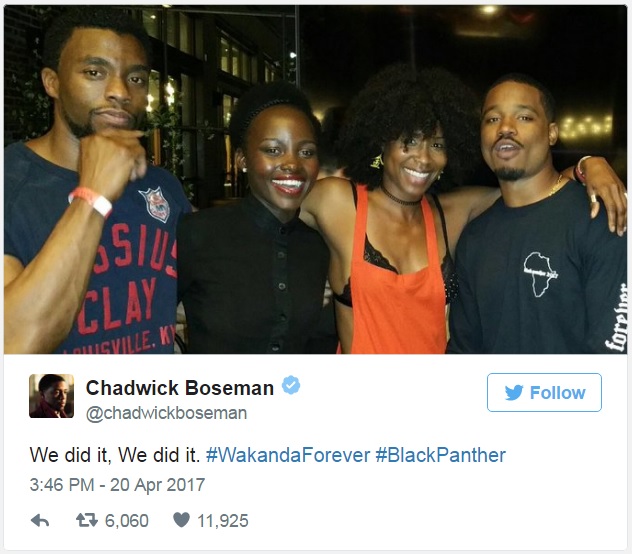The image size is (632, 554).
Task: Click the smiling woman in the orange top
Action: pos(397,210)
